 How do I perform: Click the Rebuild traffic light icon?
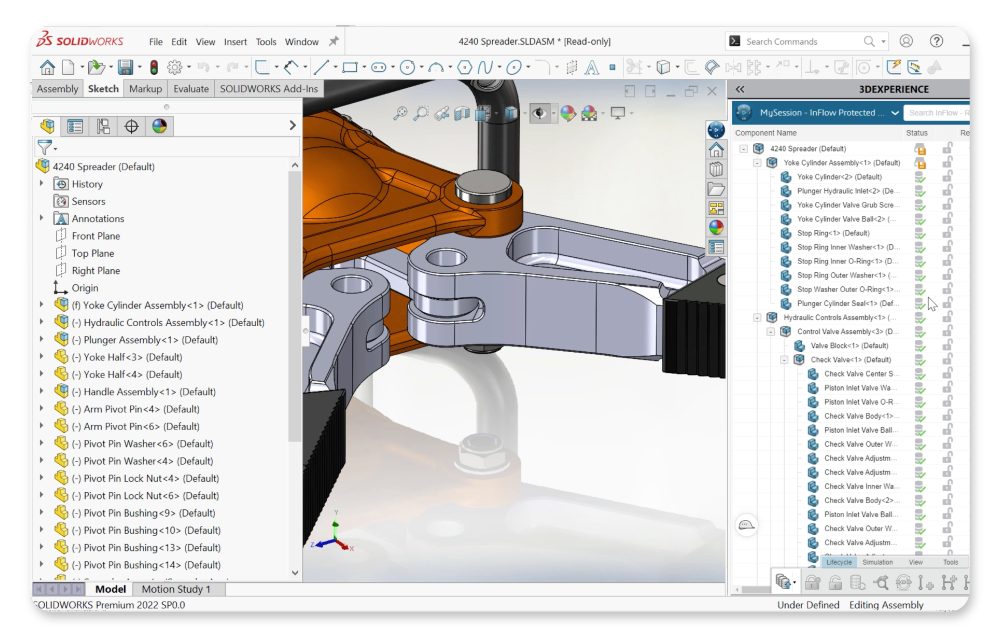(x=154, y=67)
